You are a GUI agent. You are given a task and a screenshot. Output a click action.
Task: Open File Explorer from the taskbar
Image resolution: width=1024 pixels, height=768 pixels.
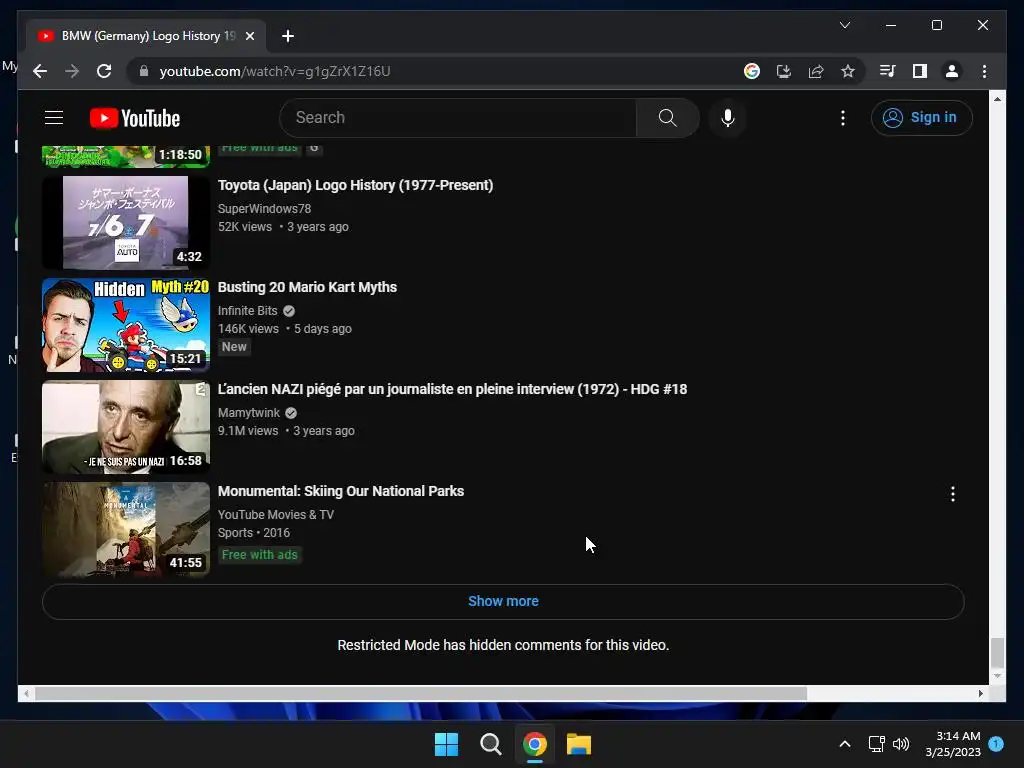(579, 744)
